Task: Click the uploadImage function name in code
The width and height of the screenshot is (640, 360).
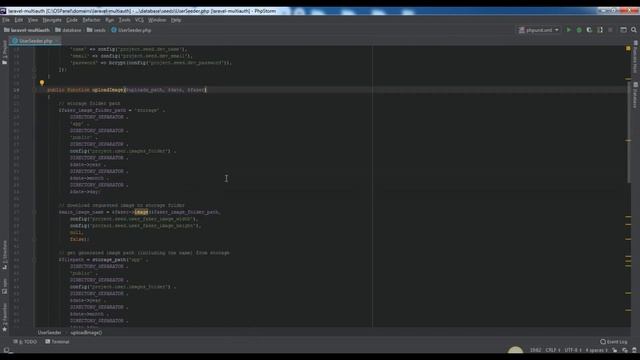Action: point(108,90)
